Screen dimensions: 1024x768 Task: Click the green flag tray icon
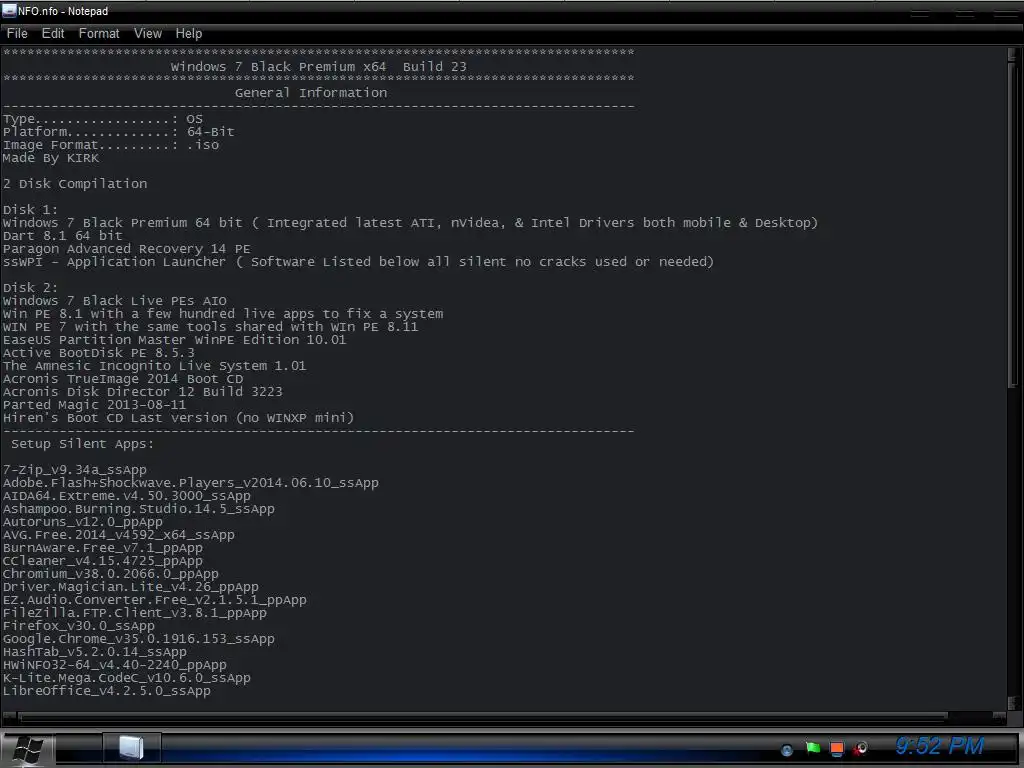coord(812,748)
